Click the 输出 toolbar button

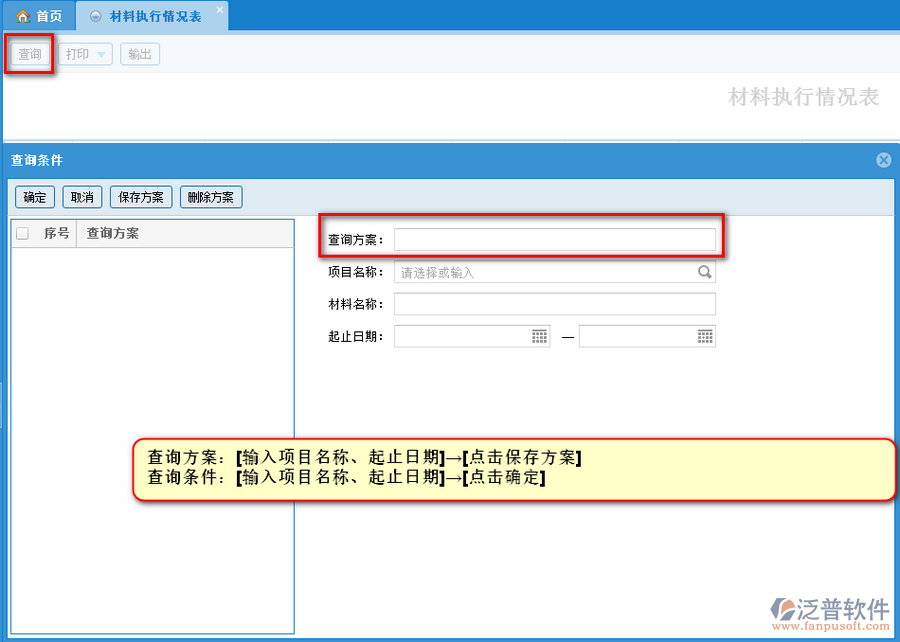click(140, 54)
